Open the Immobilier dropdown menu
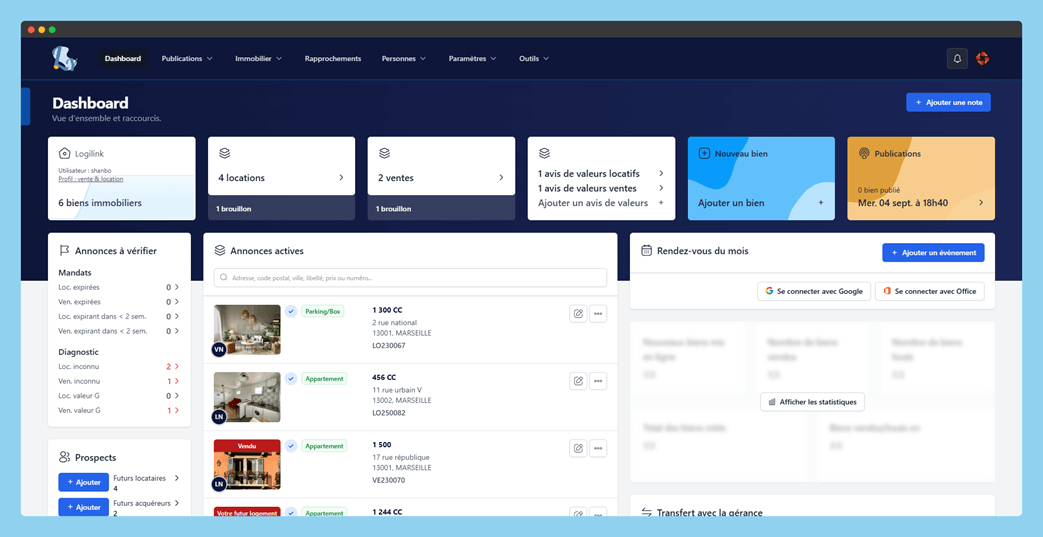 point(259,59)
